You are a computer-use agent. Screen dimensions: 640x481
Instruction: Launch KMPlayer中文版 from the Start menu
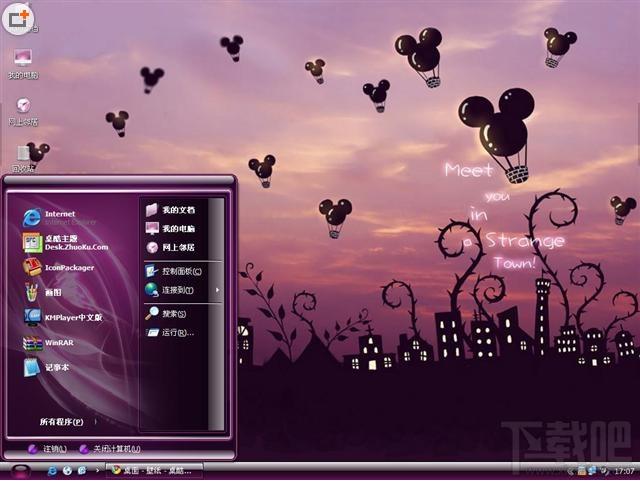click(x=62, y=317)
